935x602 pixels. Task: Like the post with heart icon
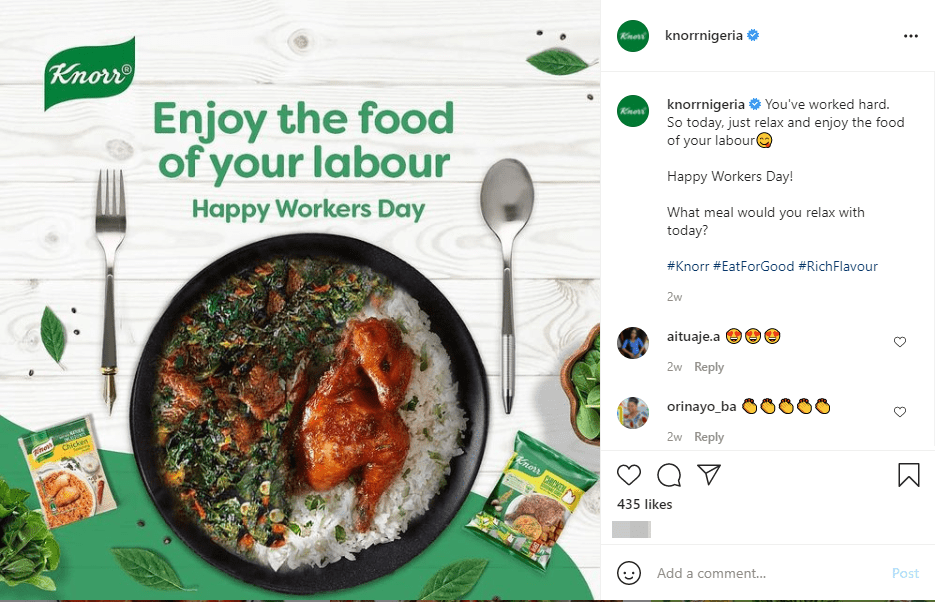[629, 475]
